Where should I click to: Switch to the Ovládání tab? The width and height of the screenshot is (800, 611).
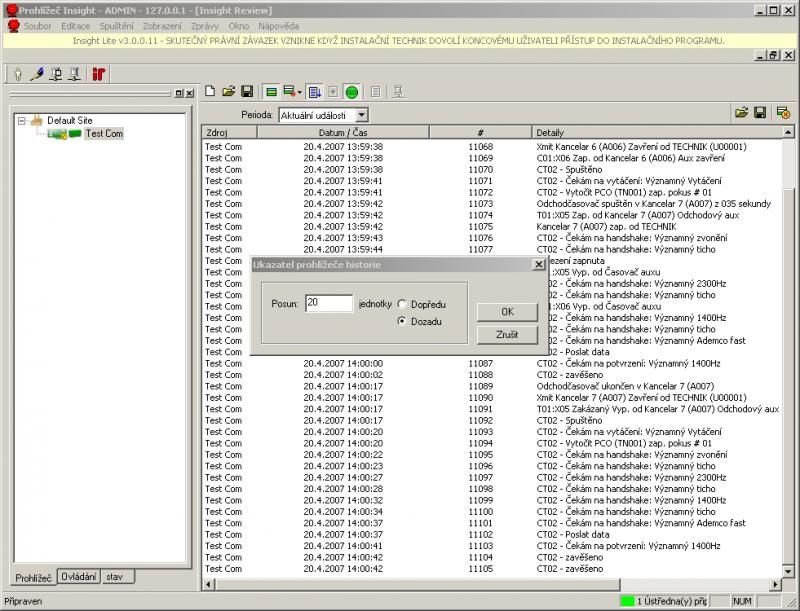[78, 577]
